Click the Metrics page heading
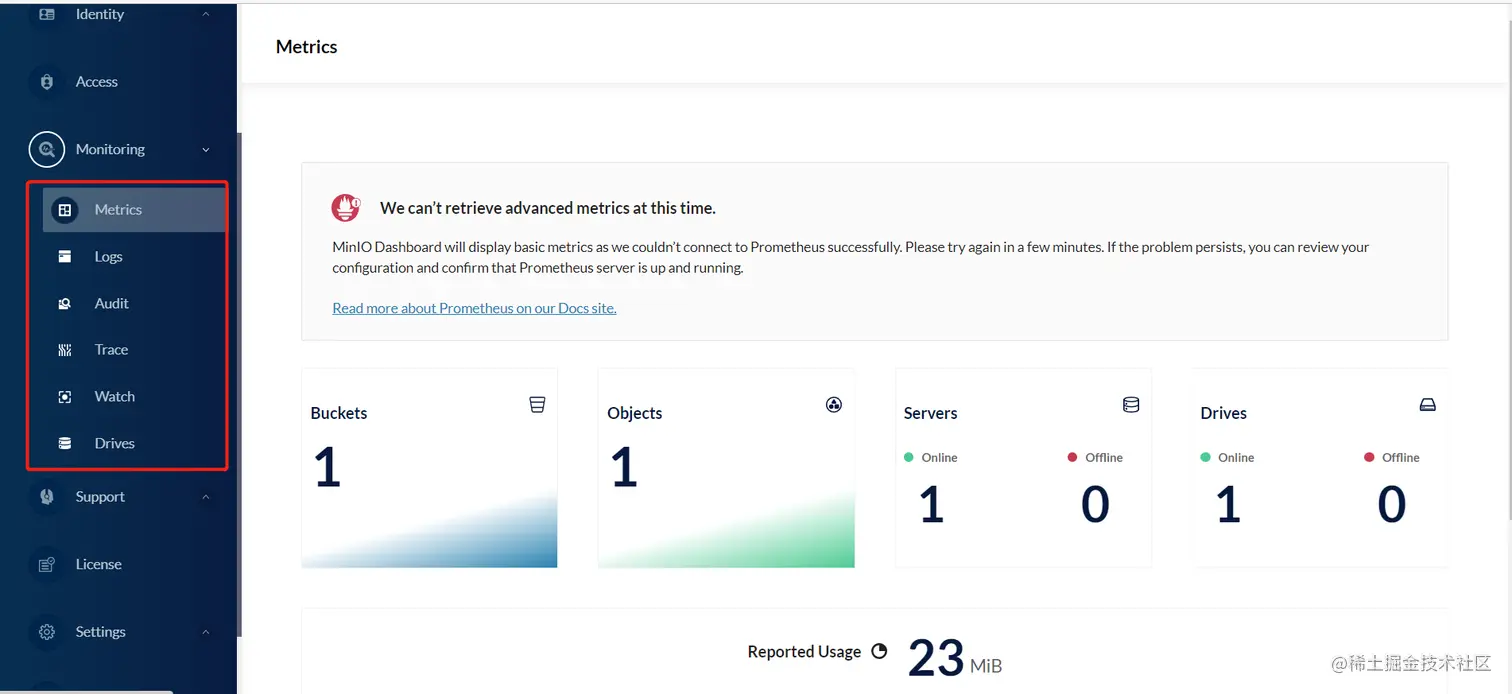 [306, 47]
